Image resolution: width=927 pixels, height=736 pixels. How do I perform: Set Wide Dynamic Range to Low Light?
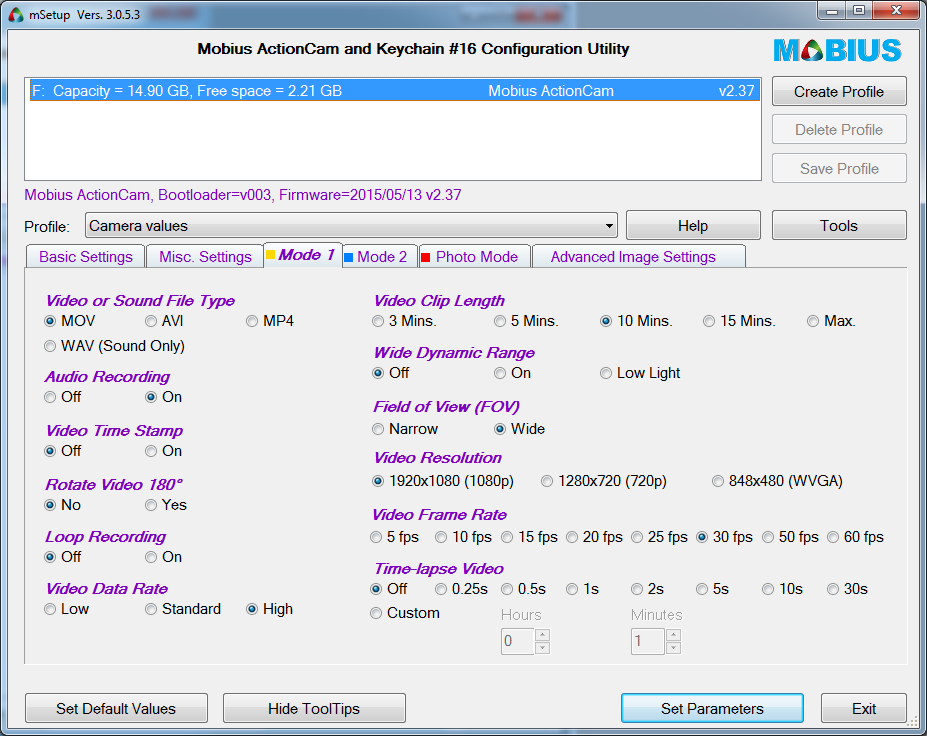click(640, 373)
